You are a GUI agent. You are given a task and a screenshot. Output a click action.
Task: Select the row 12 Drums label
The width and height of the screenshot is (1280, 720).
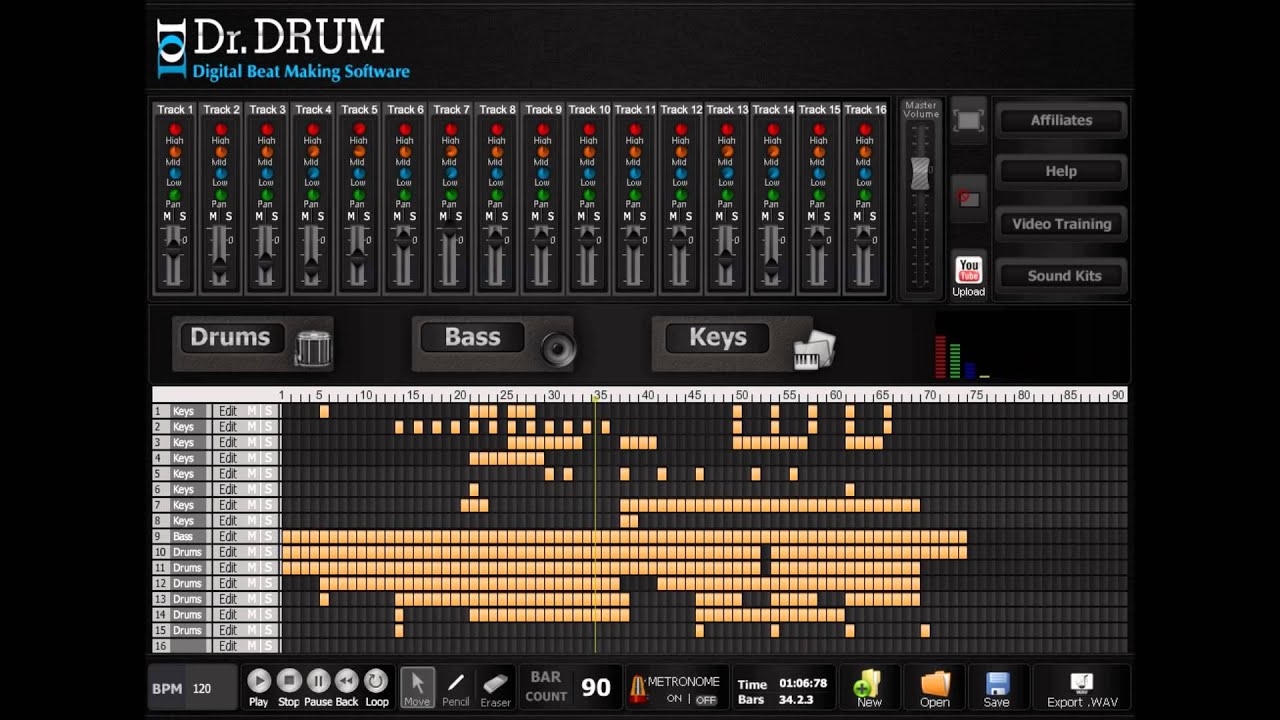coord(187,584)
